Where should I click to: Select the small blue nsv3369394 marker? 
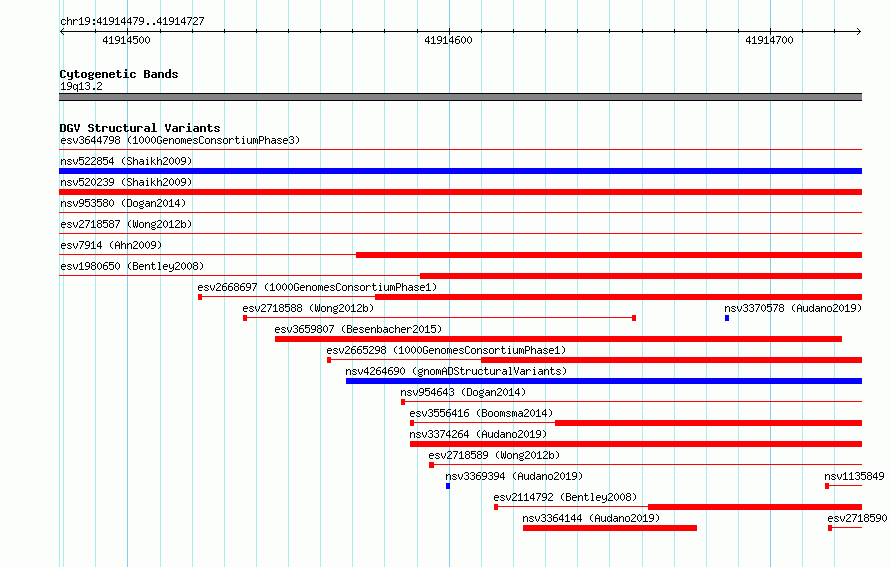pos(448,486)
